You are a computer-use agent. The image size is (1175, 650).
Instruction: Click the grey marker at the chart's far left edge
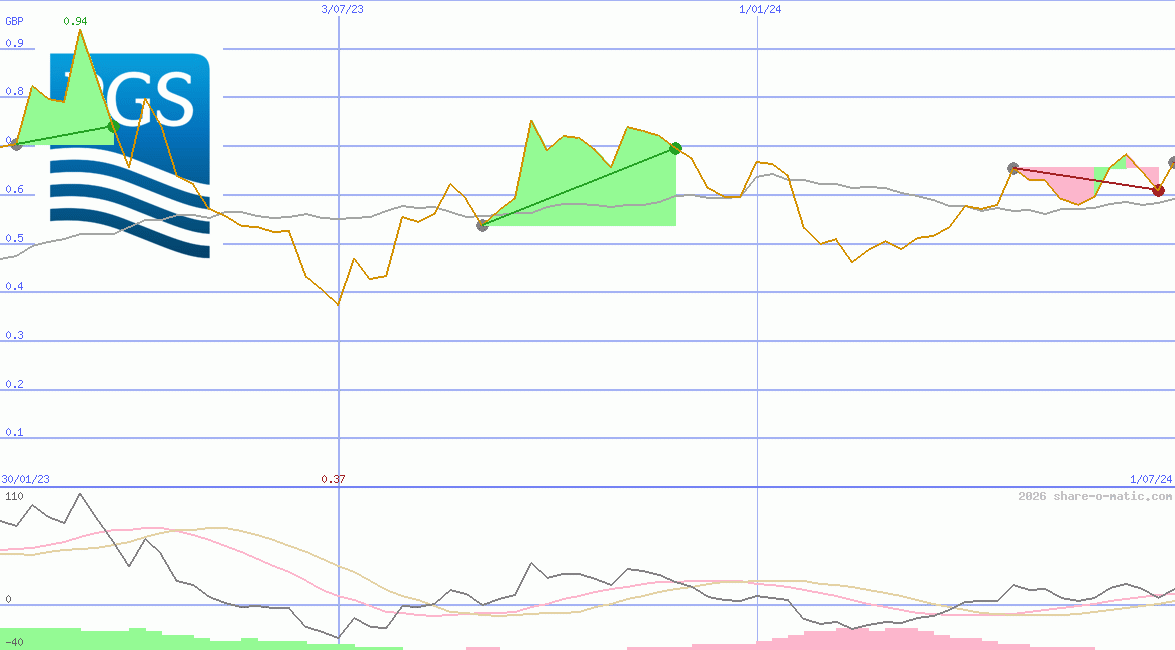pyautogui.click(x=15, y=145)
